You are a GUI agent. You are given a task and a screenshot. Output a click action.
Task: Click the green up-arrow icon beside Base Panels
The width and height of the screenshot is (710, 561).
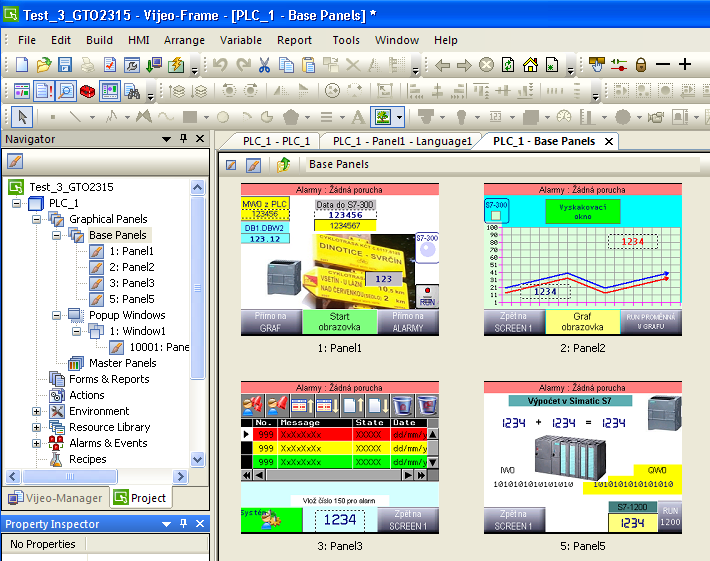click(283, 165)
